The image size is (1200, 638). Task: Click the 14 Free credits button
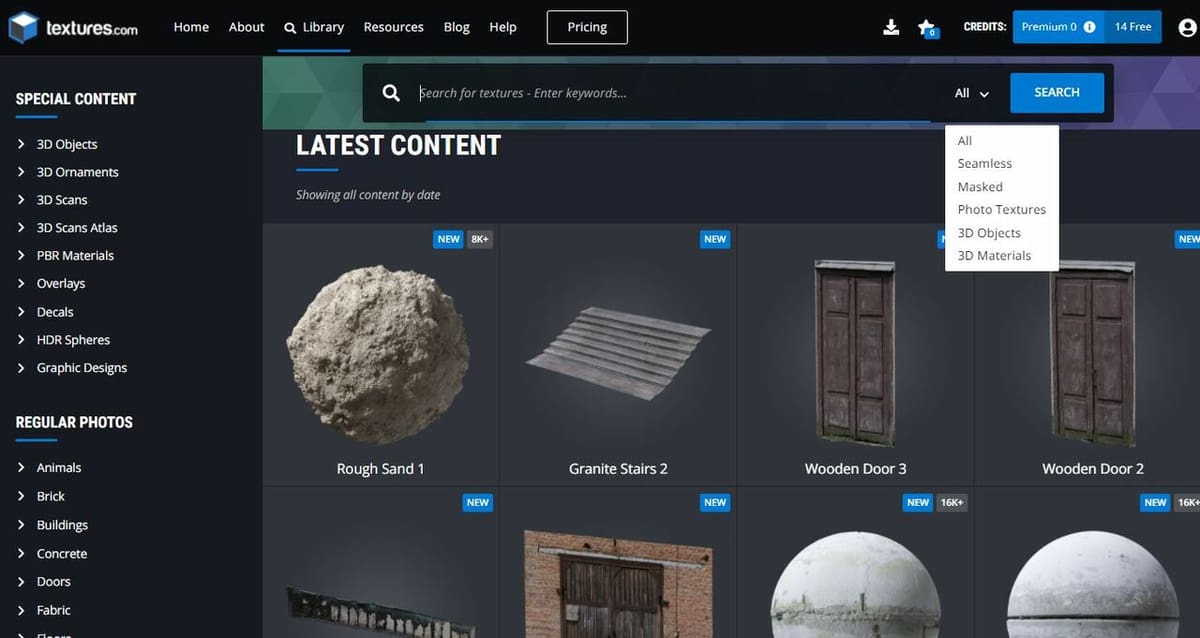(1133, 27)
